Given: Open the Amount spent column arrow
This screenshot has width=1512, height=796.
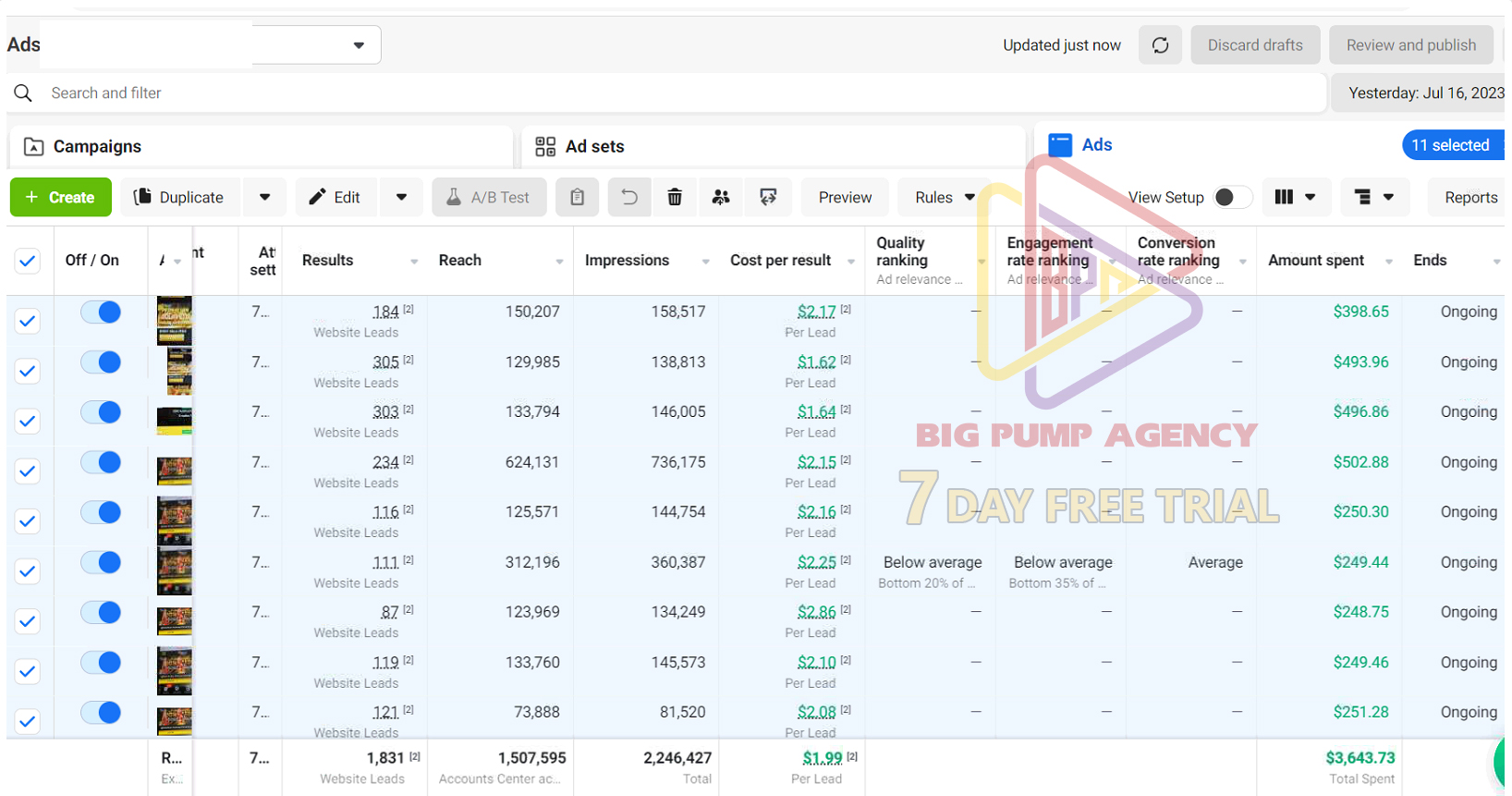Looking at the screenshot, I should pos(1389,262).
